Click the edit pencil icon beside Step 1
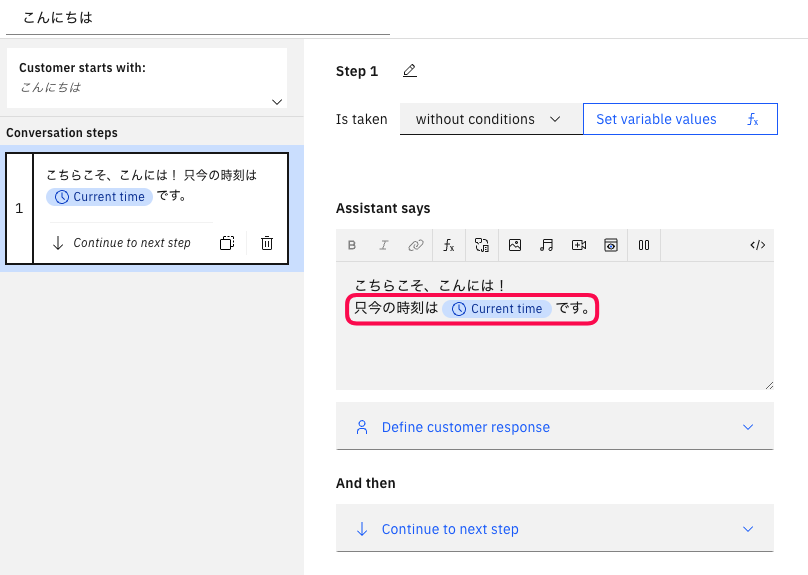The image size is (808, 575). [x=410, y=71]
